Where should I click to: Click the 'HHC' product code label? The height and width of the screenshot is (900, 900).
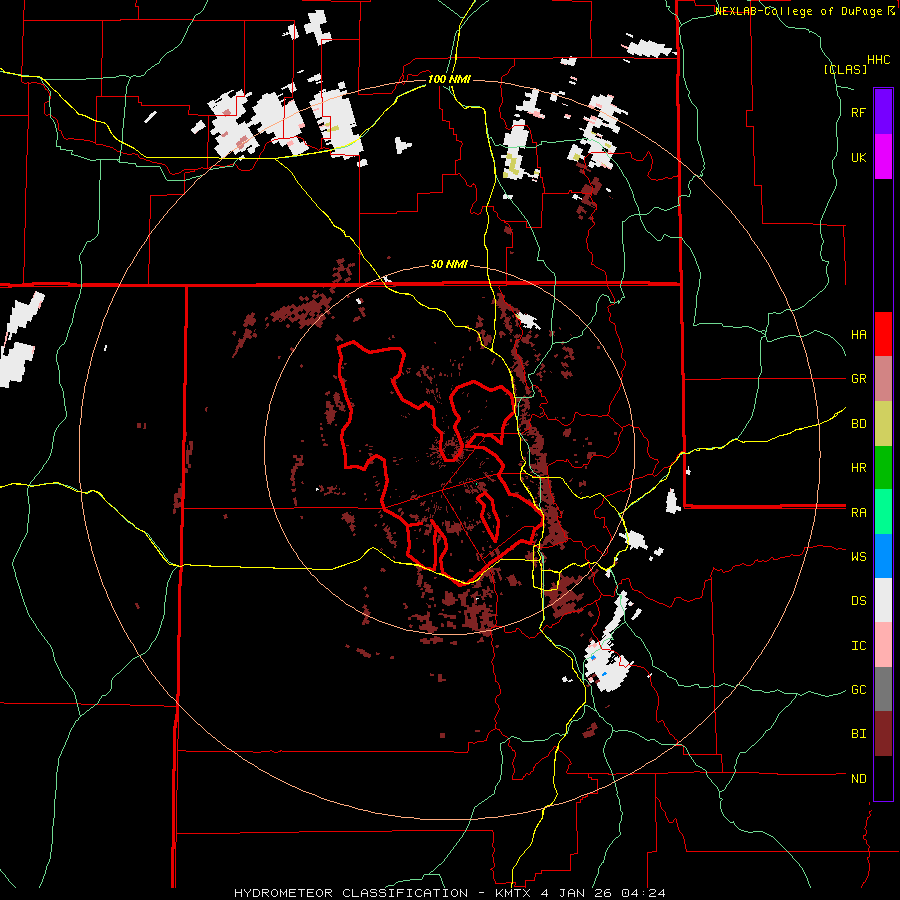pos(878,60)
